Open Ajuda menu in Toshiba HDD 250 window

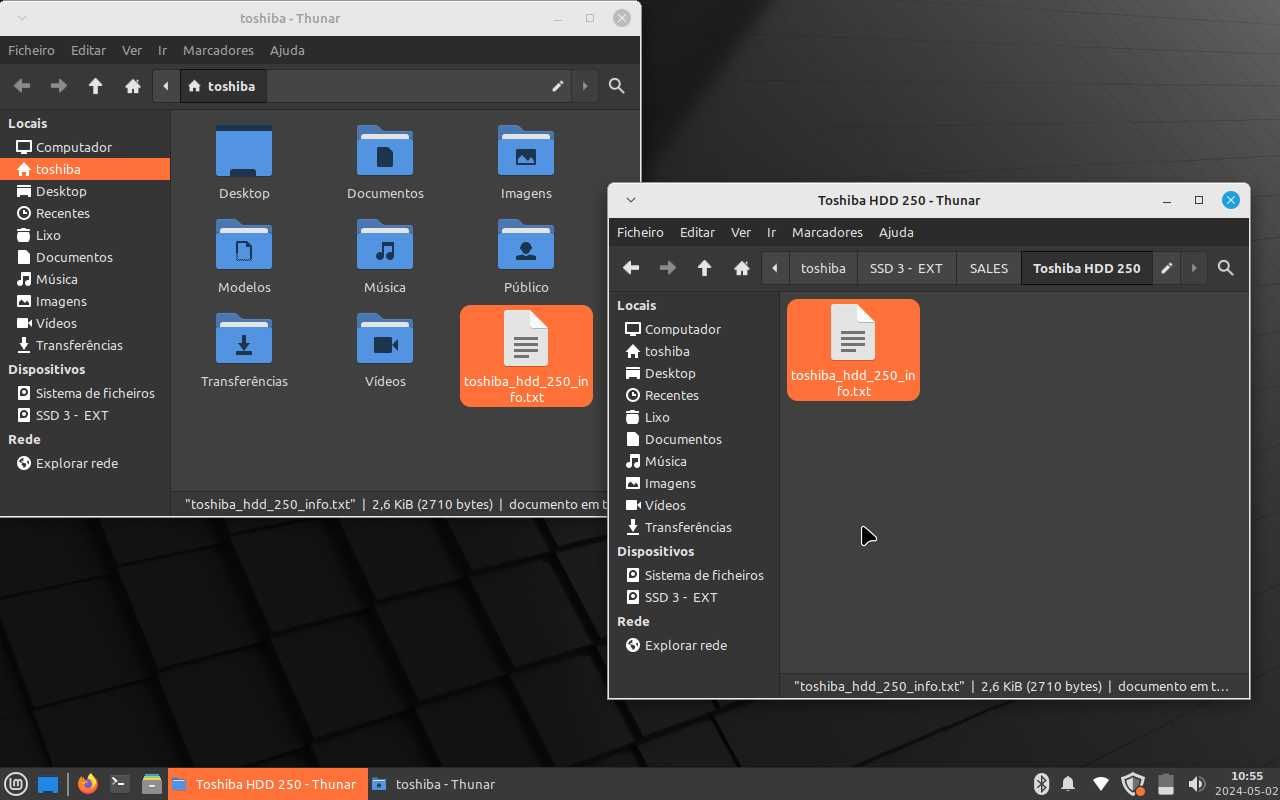pyautogui.click(x=896, y=232)
